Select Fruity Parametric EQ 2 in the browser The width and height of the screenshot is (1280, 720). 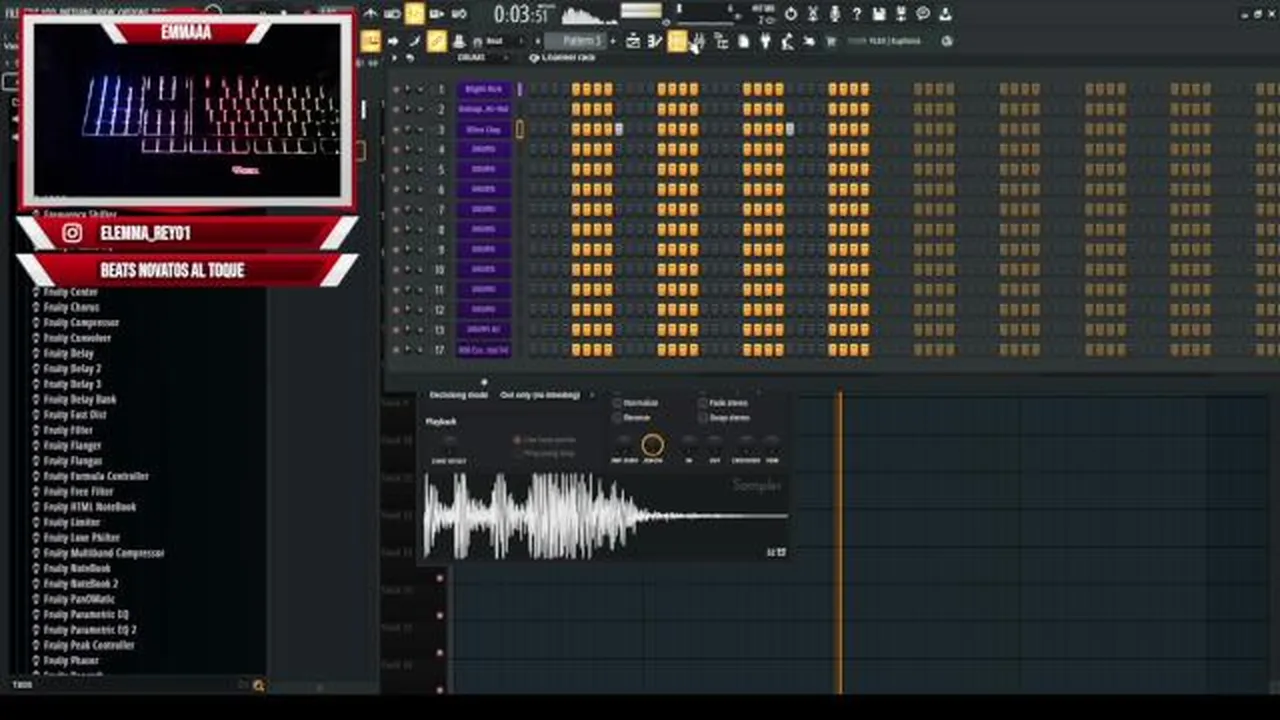tap(89, 630)
